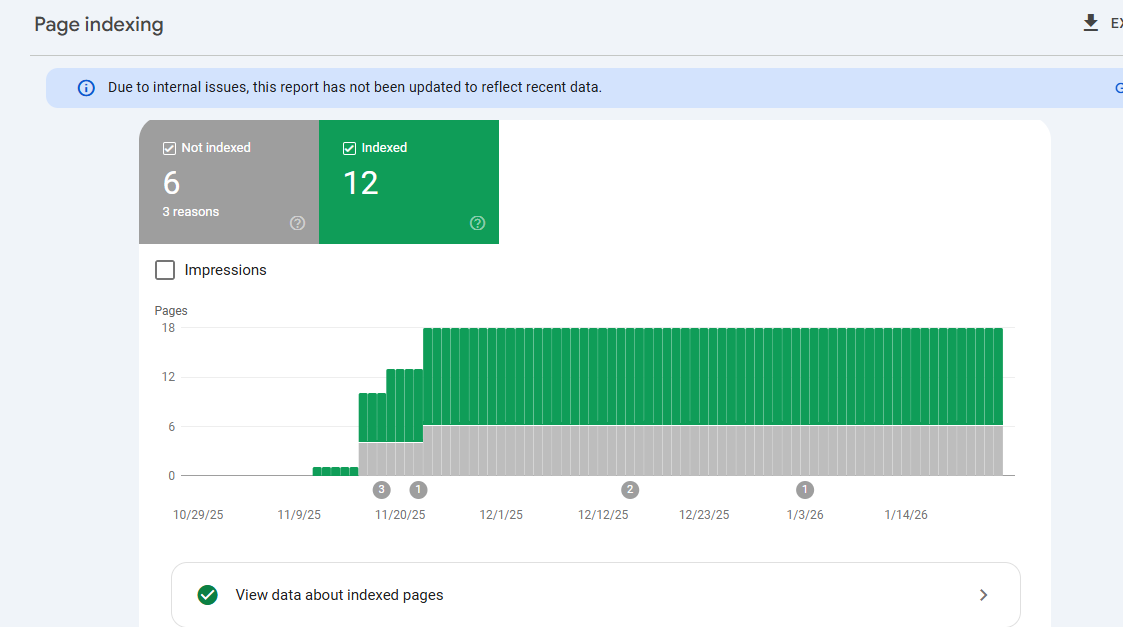This screenshot has height=627, width=1123.
Task: Click the Page indexing heading
Action: (99, 24)
